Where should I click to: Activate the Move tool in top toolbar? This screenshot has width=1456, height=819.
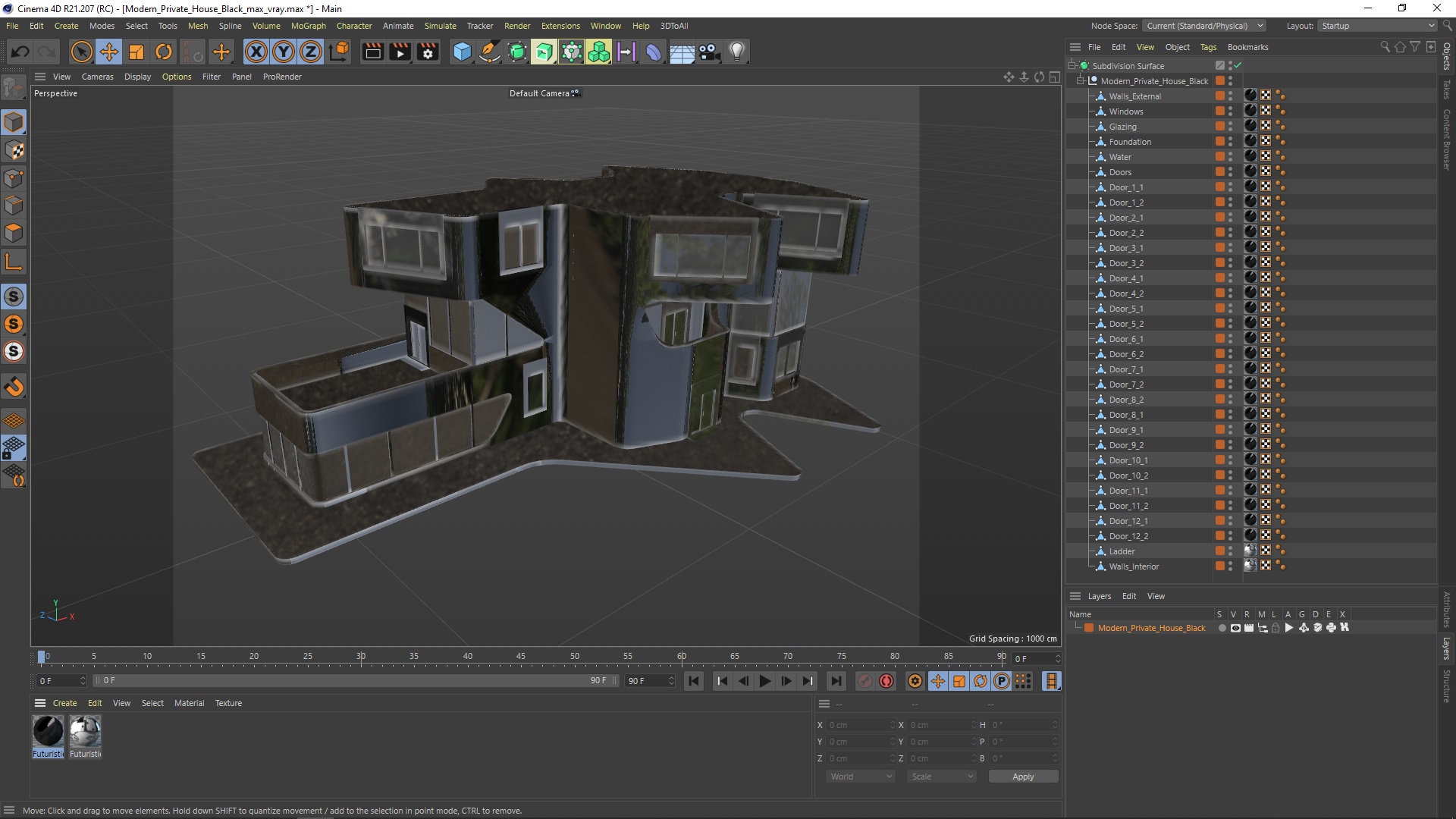(109, 52)
